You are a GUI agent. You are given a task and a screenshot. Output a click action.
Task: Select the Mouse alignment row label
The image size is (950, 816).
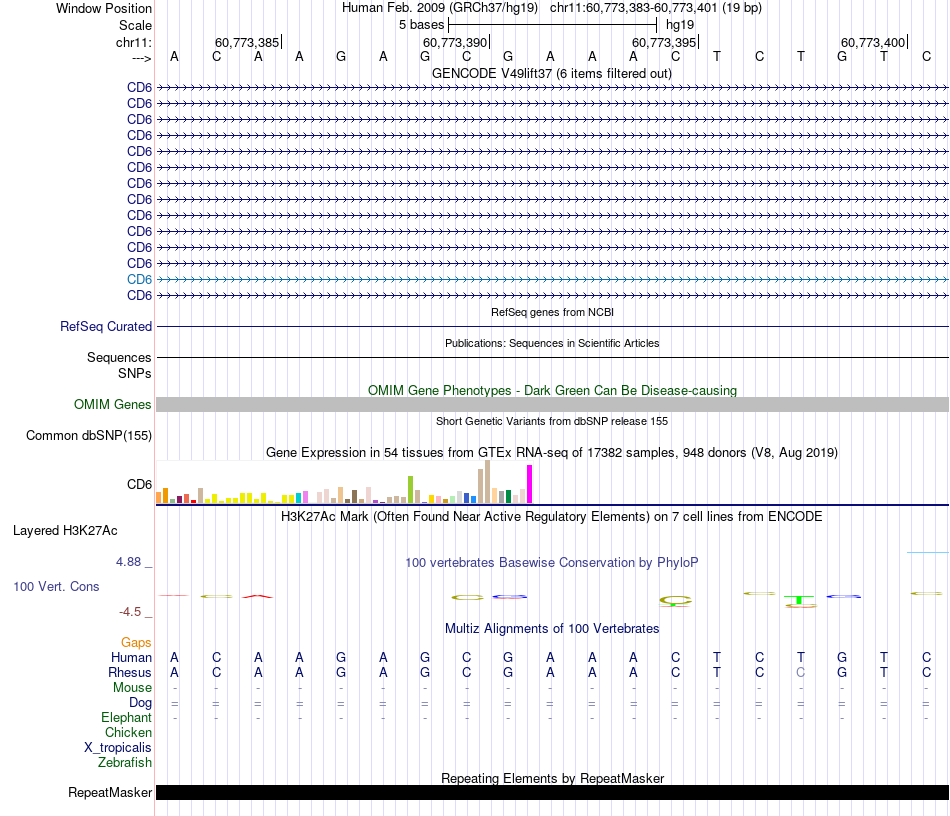pos(132,688)
